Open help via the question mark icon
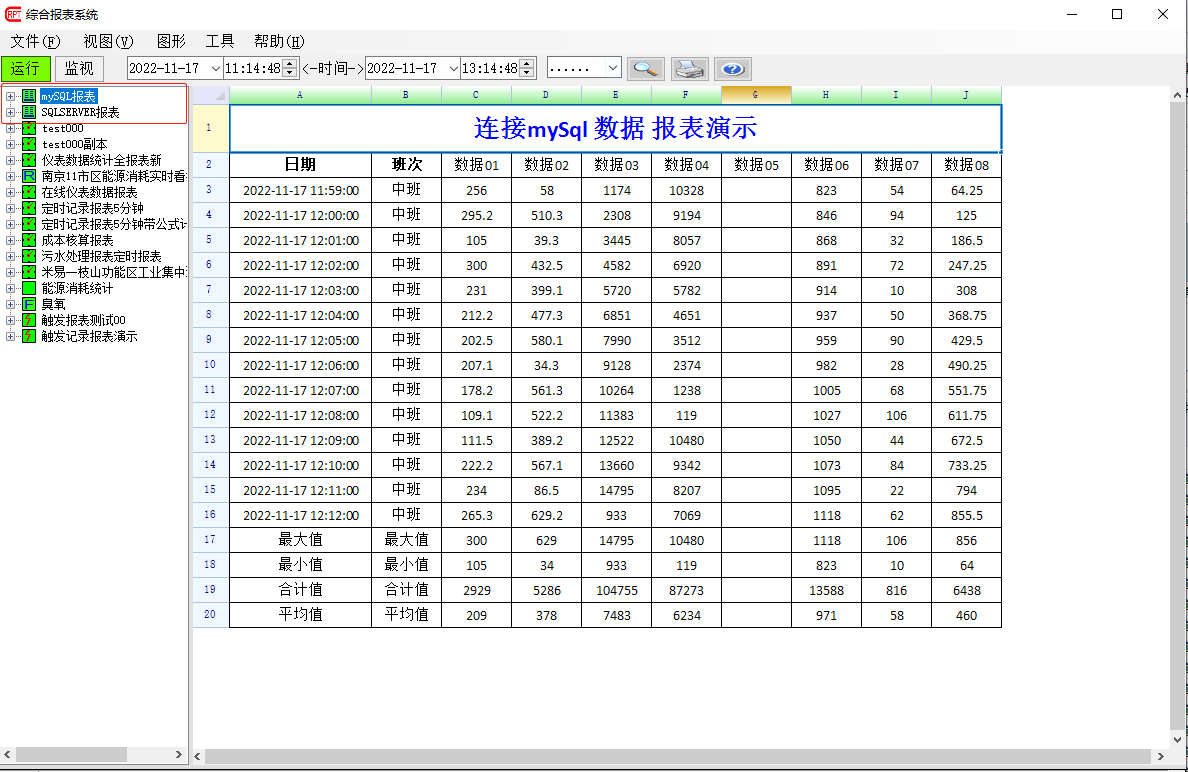1188x772 pixels. [732, 68]
